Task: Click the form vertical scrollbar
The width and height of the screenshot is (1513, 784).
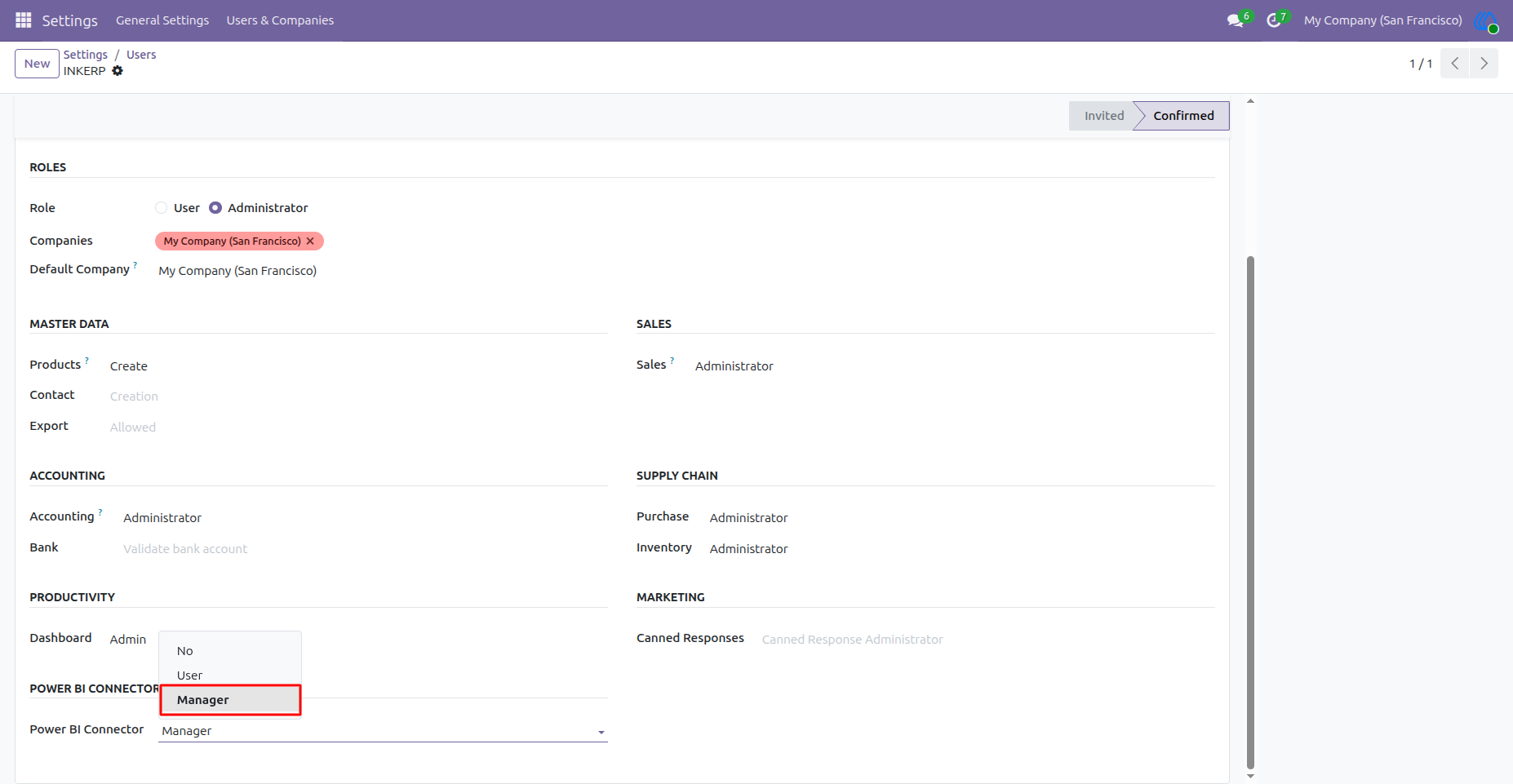Action: pos(1250,512)
